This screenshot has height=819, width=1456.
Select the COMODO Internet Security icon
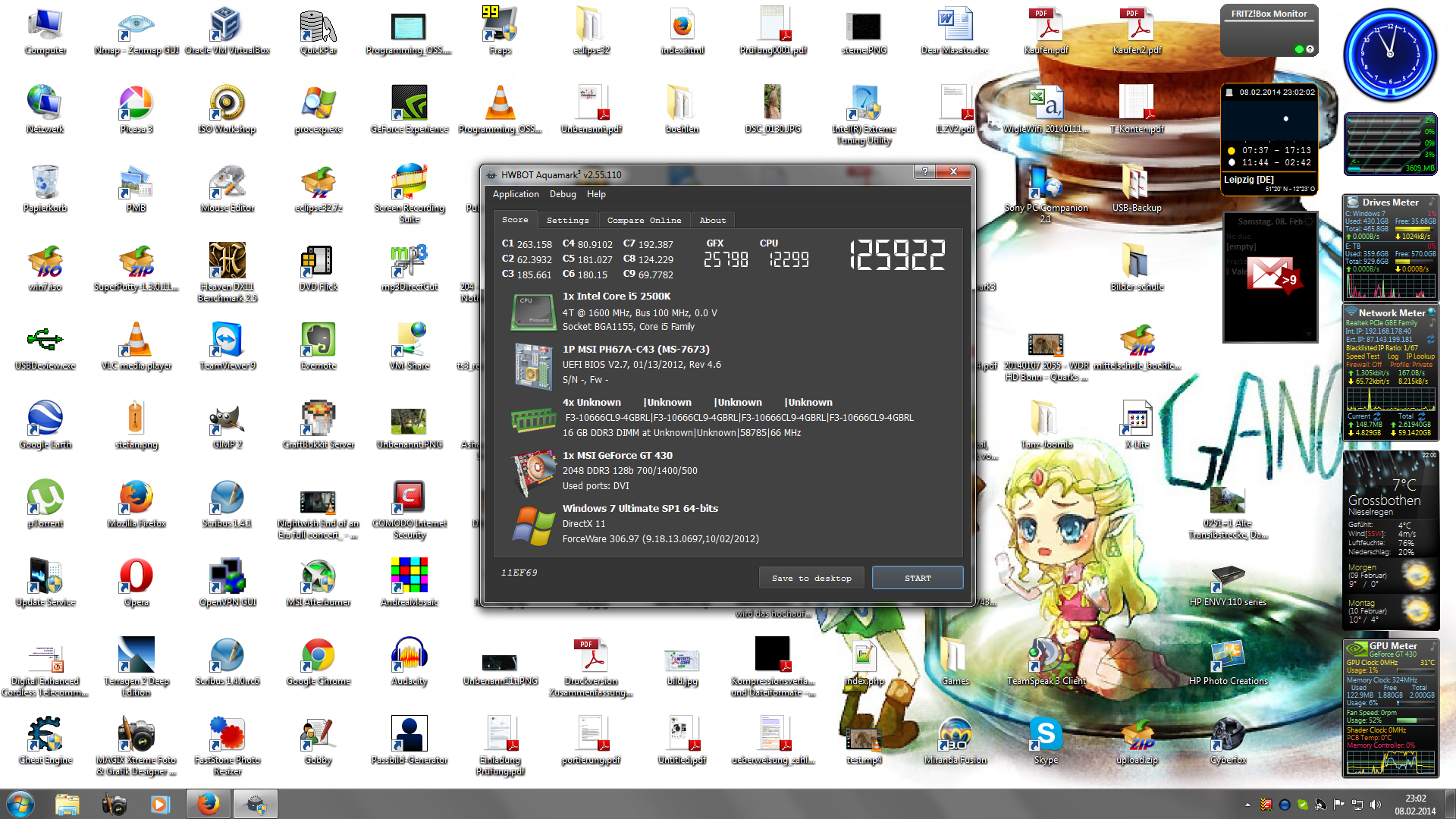tap(409, 511)
